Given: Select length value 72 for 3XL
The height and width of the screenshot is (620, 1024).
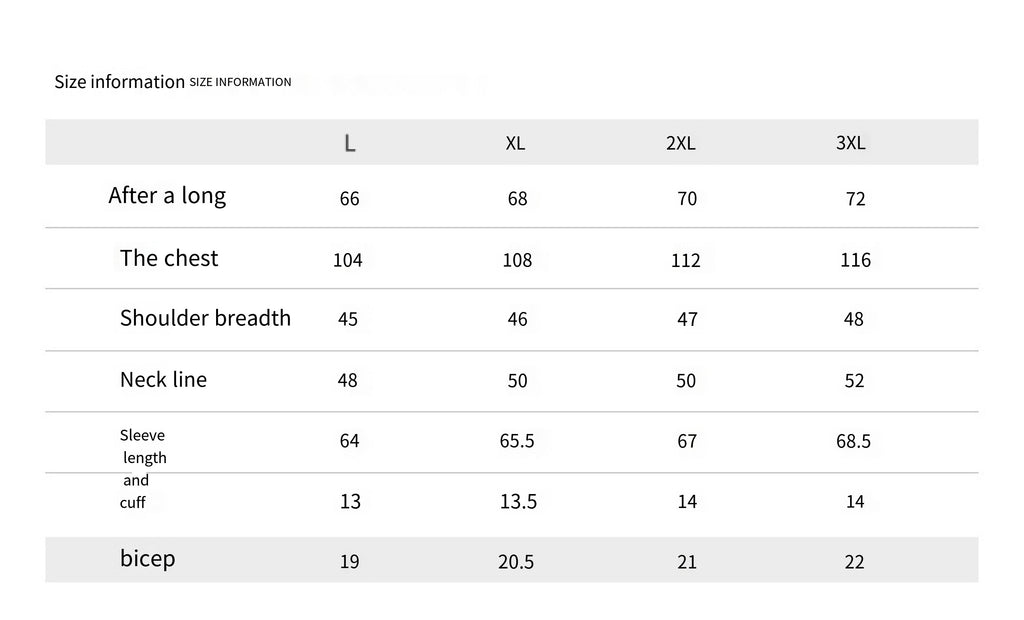Looking at the screenshot, I should coord(855,199).
